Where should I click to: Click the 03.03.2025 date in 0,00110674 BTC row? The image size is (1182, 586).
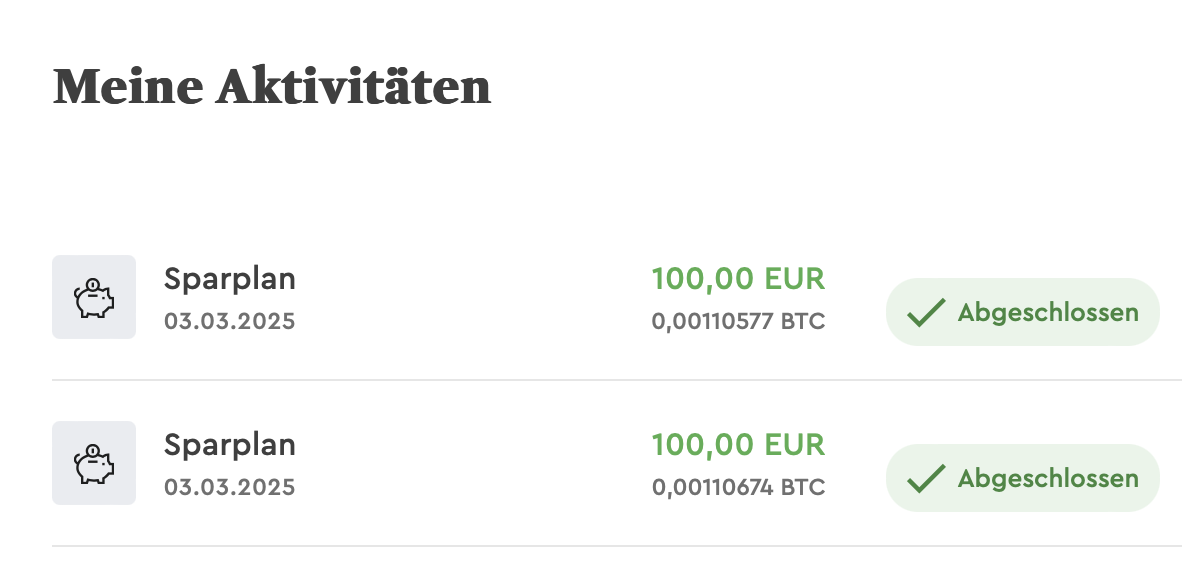[x=230, y=488]
